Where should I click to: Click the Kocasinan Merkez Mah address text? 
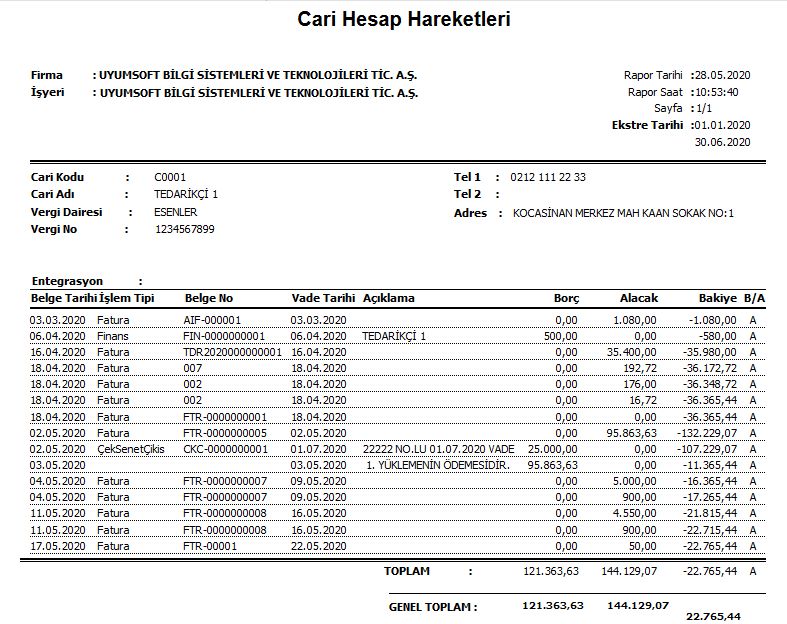pos(623,213)
